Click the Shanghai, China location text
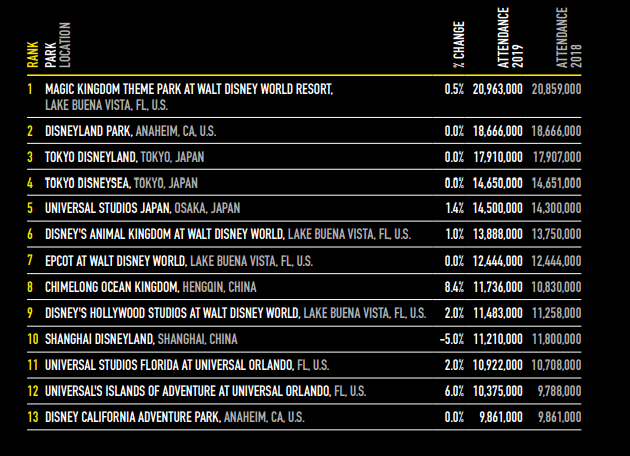The width and height of the screenshot is (630, 456). [x=198, y=339]
